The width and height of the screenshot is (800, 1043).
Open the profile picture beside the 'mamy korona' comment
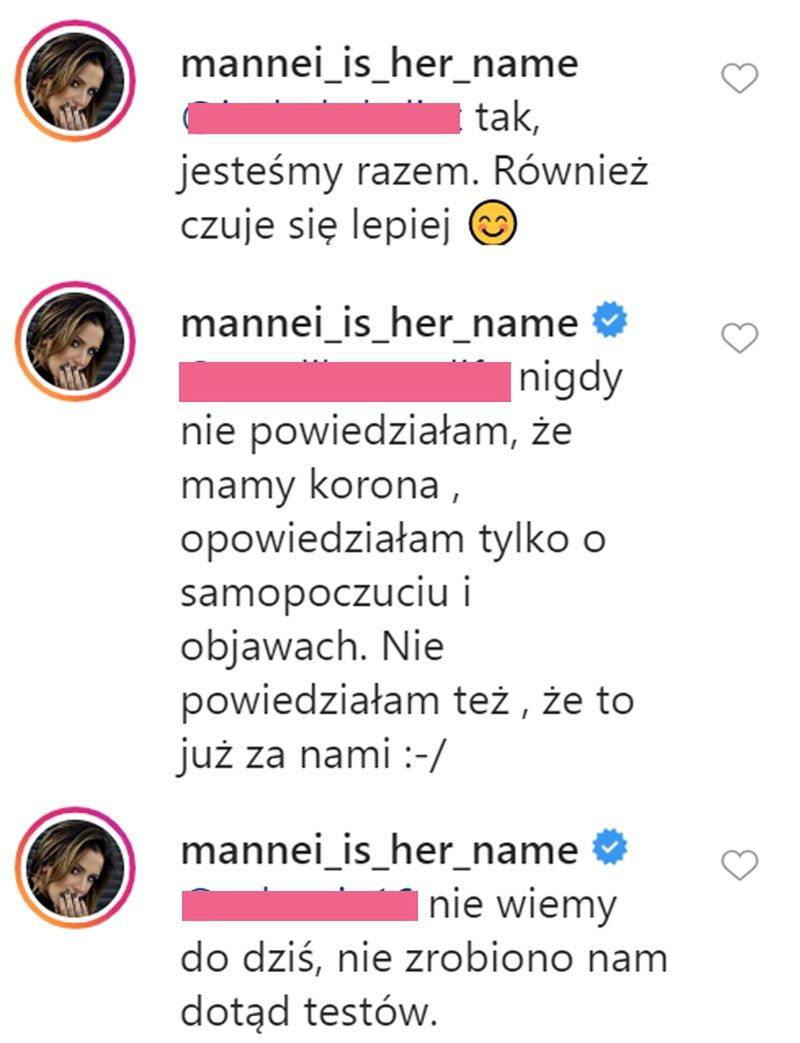tap(75, 341)
